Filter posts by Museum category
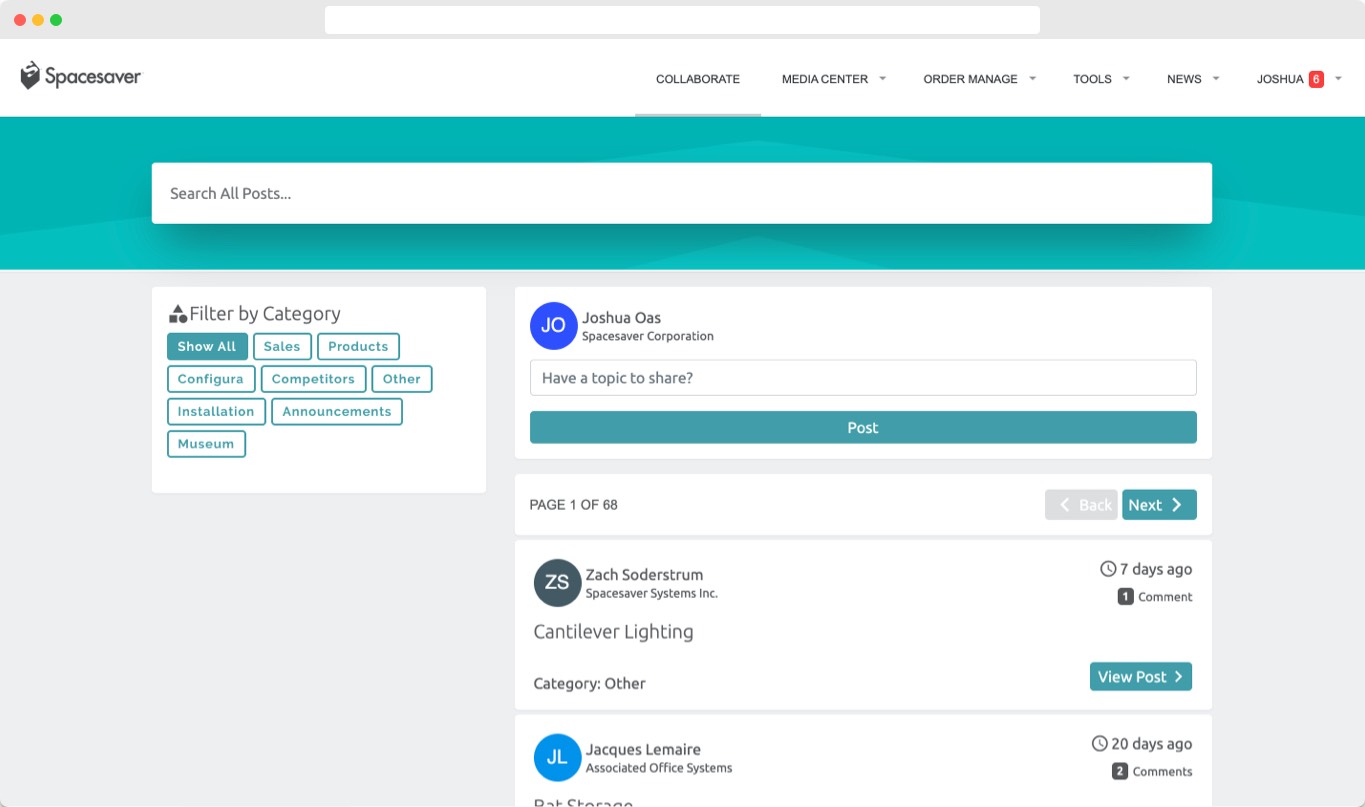 click(x=206, y=444)
